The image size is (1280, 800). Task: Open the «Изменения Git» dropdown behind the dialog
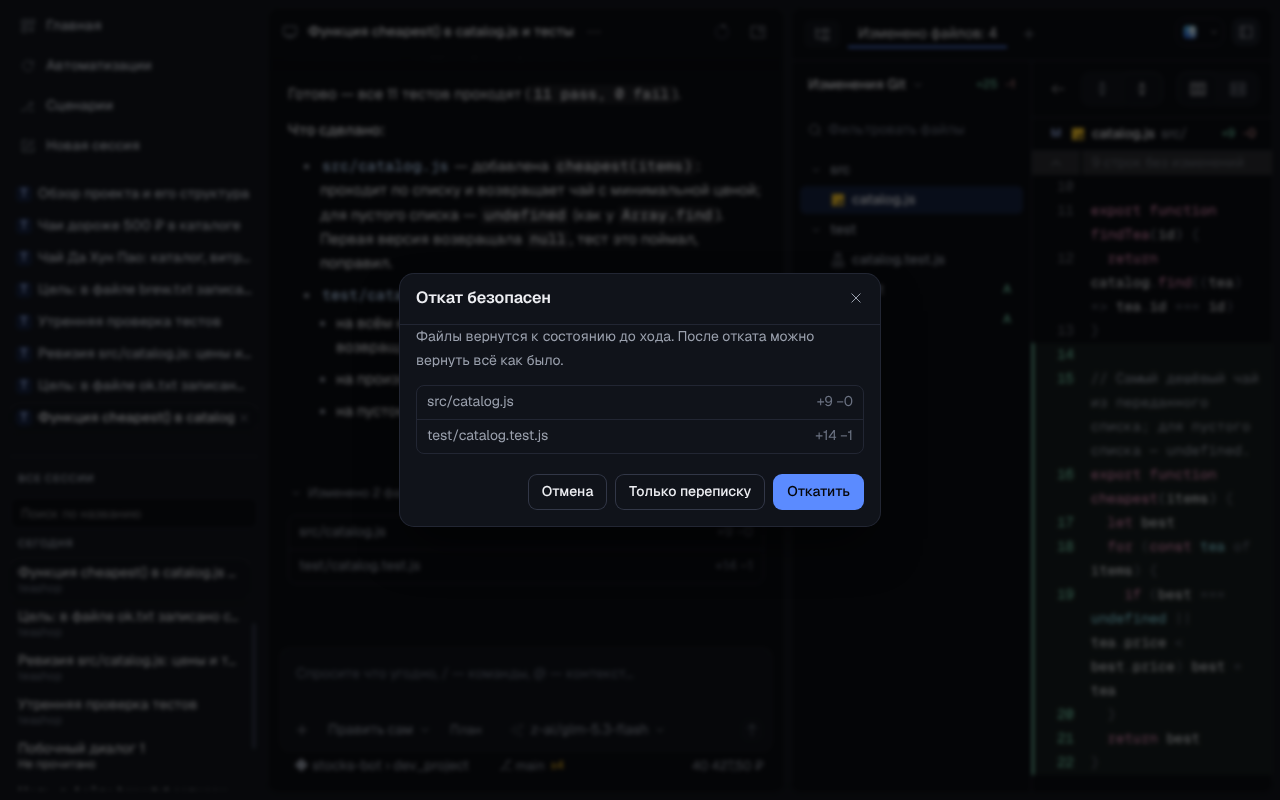coord(865,85)
